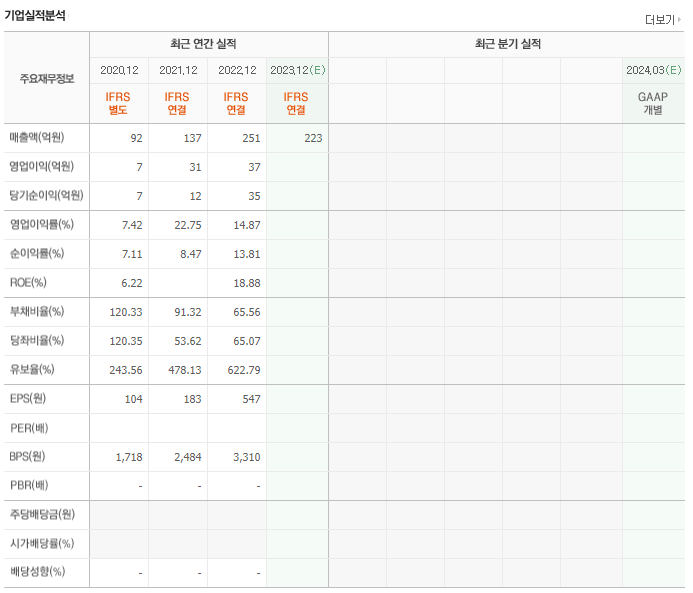
Task: Select the GAAP 개별 label
Action: [653, 103]
